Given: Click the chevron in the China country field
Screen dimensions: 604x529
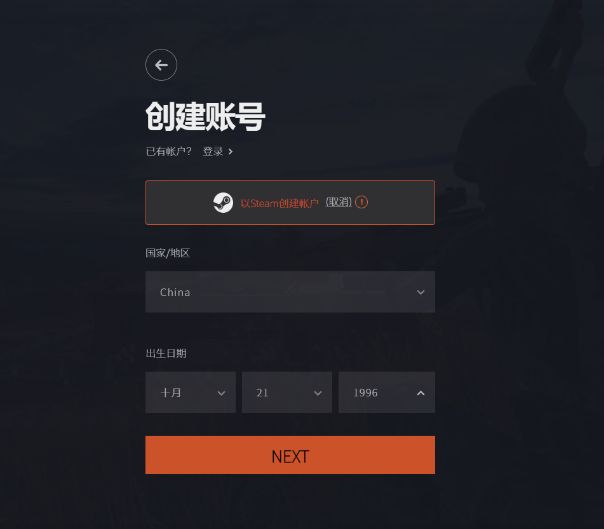Looking at the screenshot, I should [421, 292].
